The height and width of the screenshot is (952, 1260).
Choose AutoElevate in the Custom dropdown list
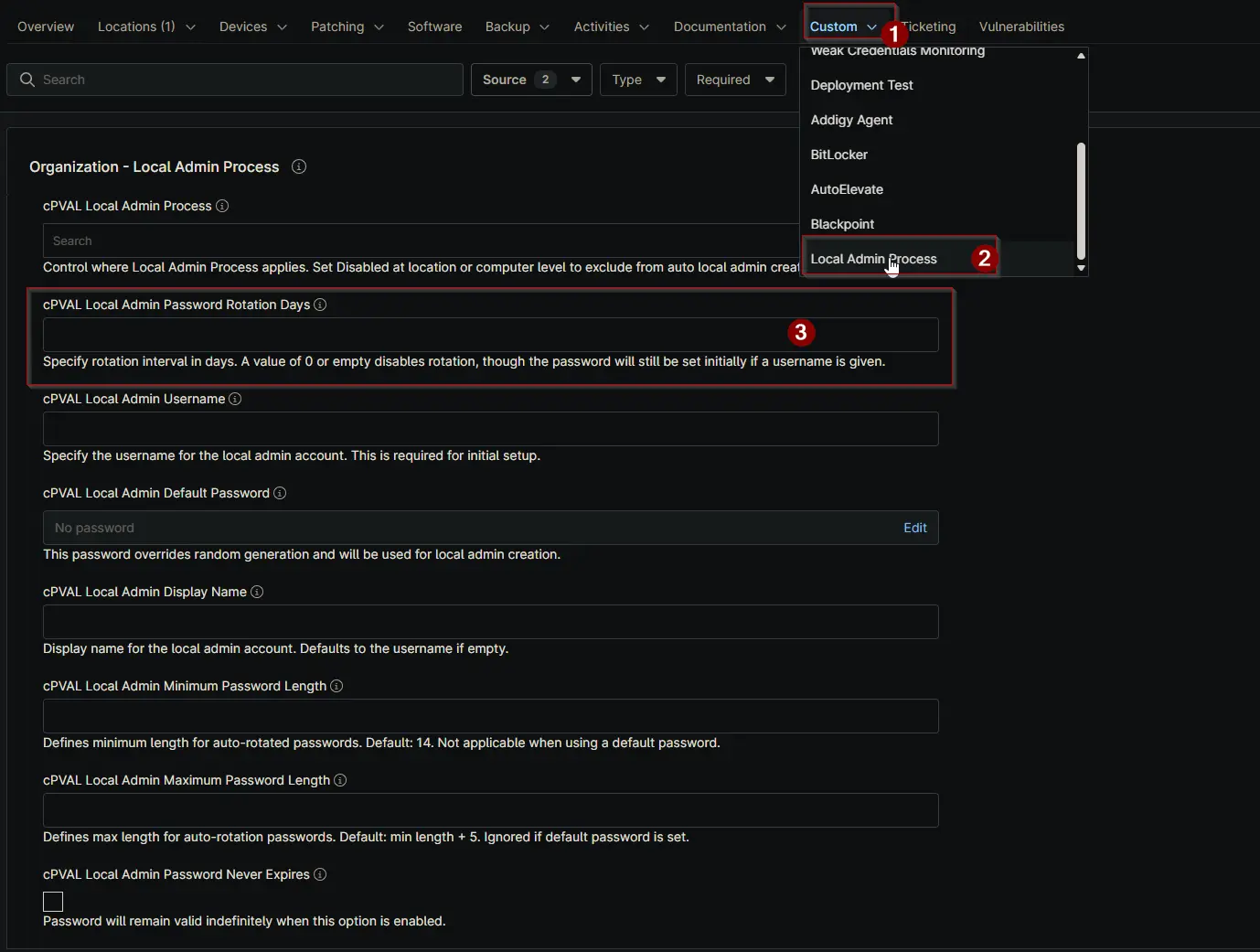pos(847,189)
